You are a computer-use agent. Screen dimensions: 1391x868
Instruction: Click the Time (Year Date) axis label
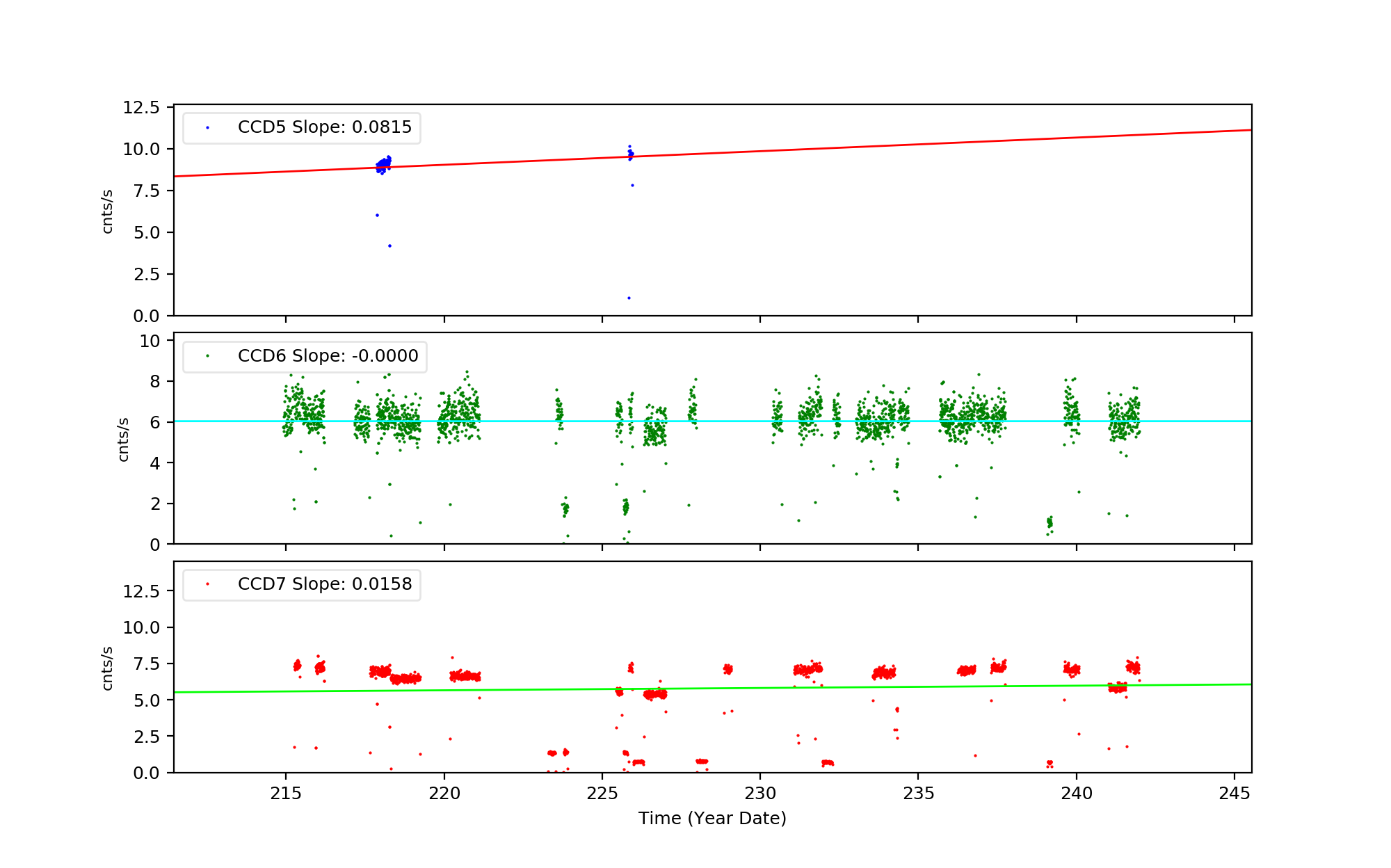(x=712, y=818)
